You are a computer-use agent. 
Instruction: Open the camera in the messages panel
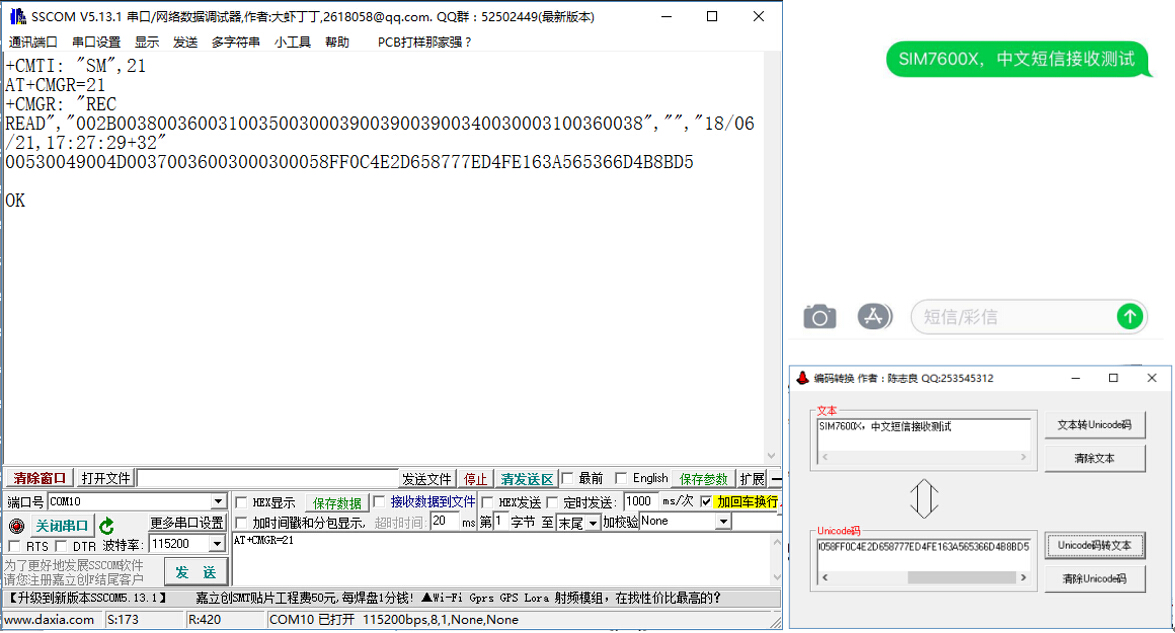point(819,317)
